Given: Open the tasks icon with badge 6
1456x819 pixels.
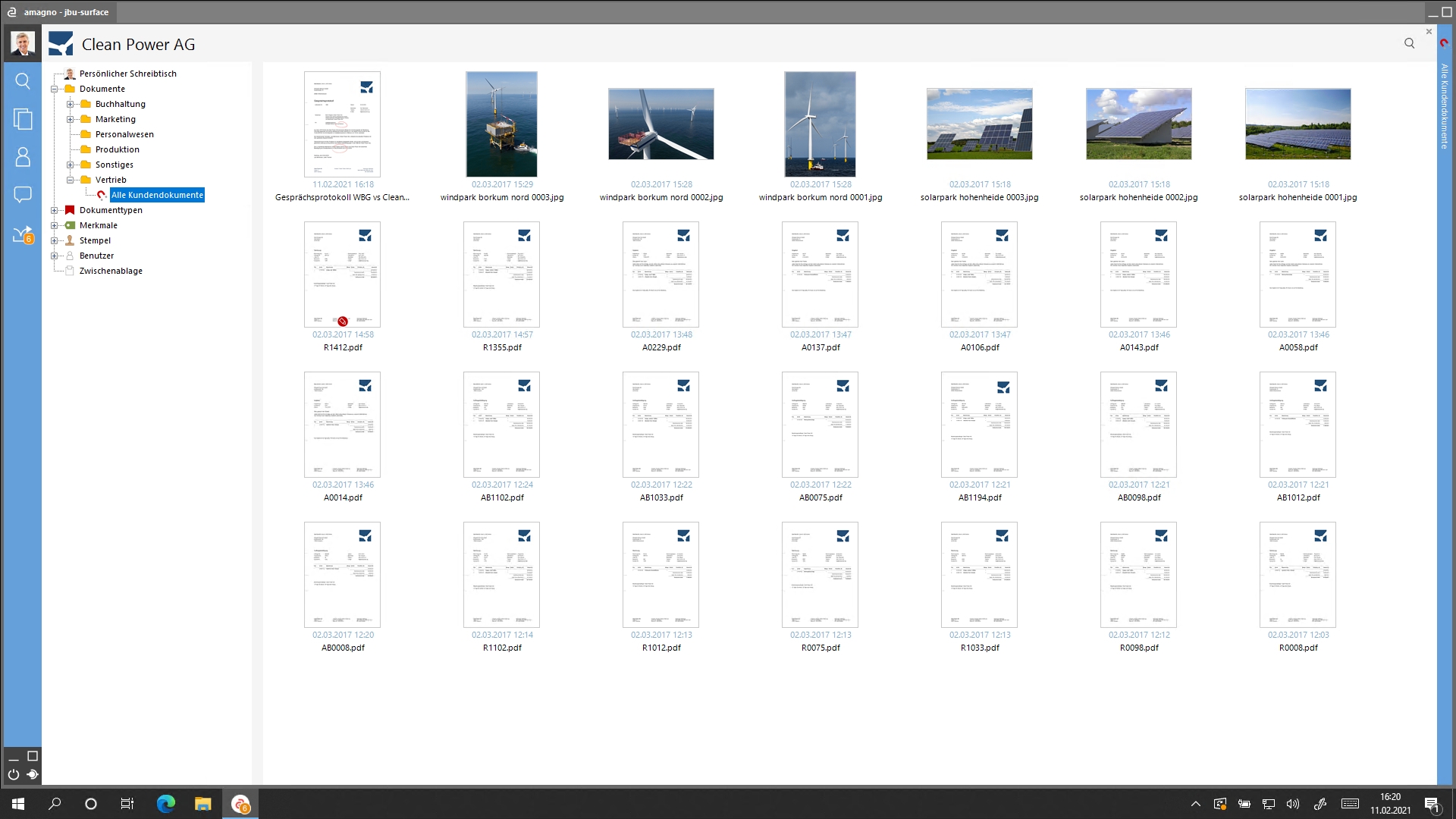Looking at the screenshot, I should [x=23, y=235].
